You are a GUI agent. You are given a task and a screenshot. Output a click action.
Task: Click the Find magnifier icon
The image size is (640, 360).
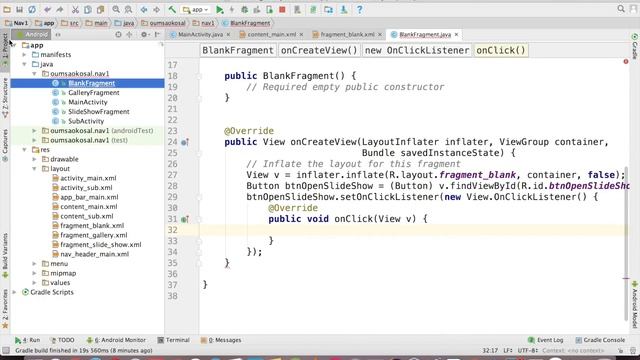coord(116,9)
